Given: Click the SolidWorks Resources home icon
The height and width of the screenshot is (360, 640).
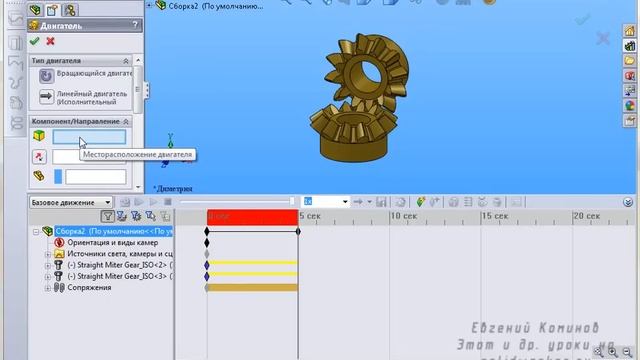Looking at the screenshot, I should pyautogui.click(x=629, y=31).
